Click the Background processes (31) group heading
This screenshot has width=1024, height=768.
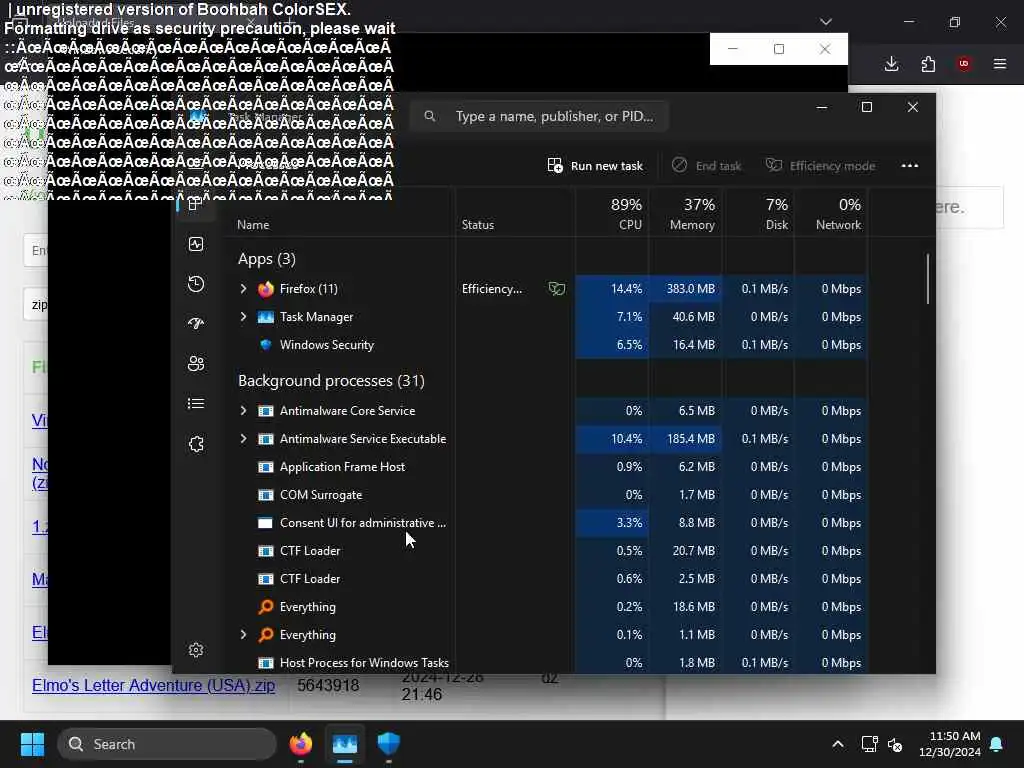(x=331, y=381)
